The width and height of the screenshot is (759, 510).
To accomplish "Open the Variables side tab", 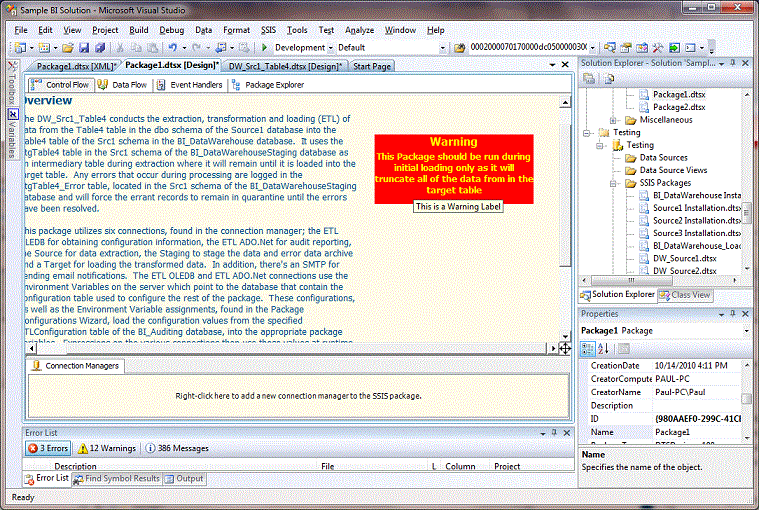I will (x=13, y=134).
